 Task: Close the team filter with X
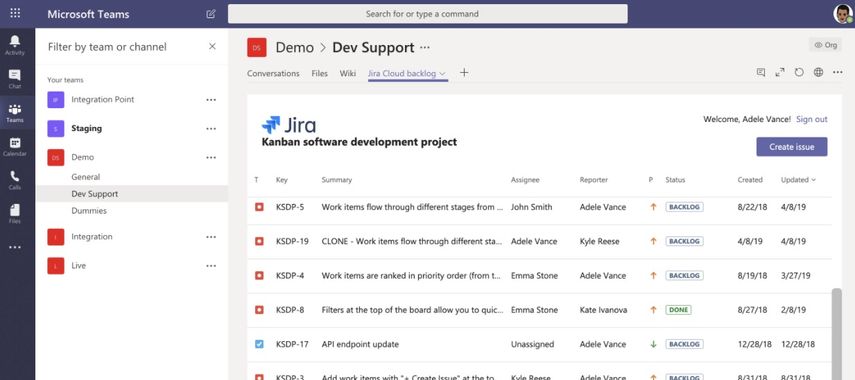[212, 46]
